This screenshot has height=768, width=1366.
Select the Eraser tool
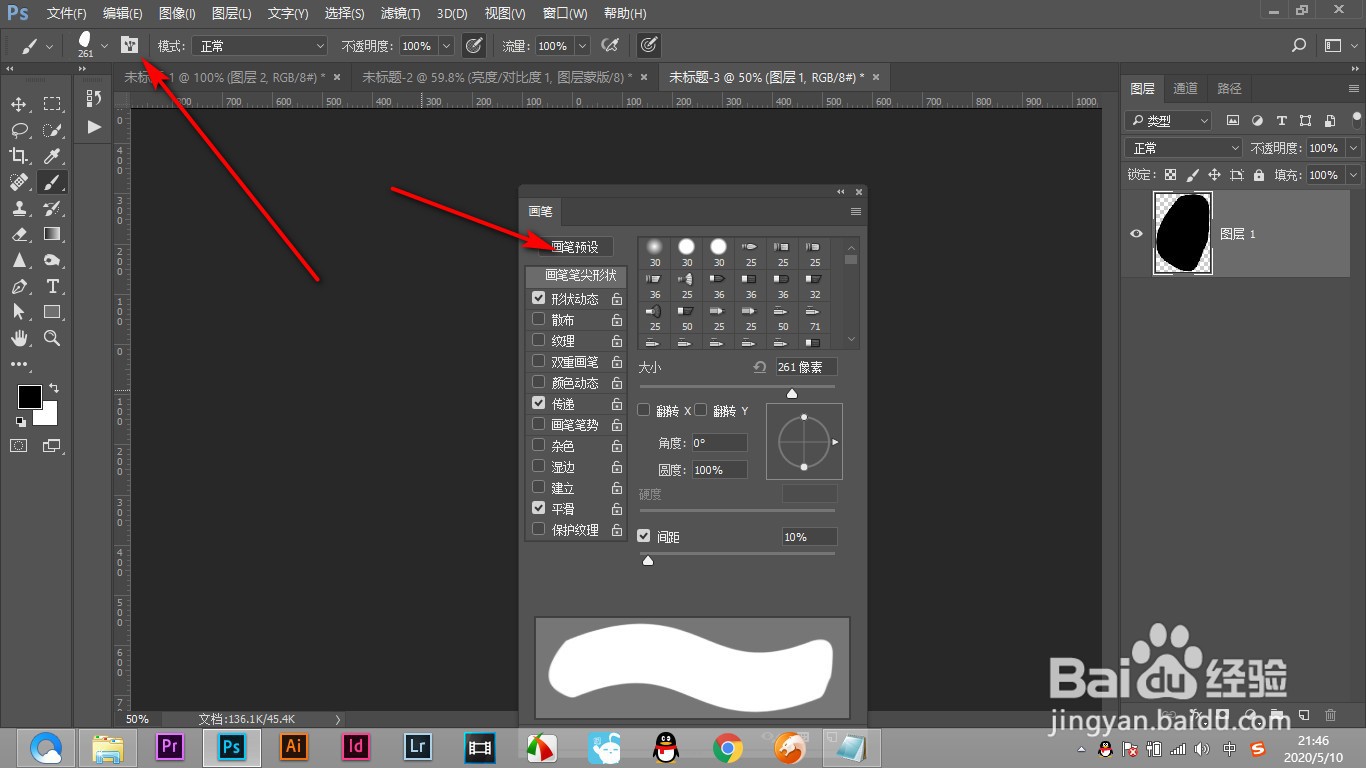click(x=19, y=234)
